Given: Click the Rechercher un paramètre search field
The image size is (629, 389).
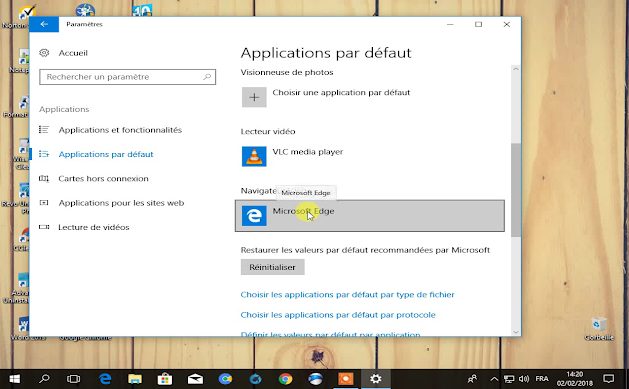Looking at the screenshot, I should click(127, 77).
